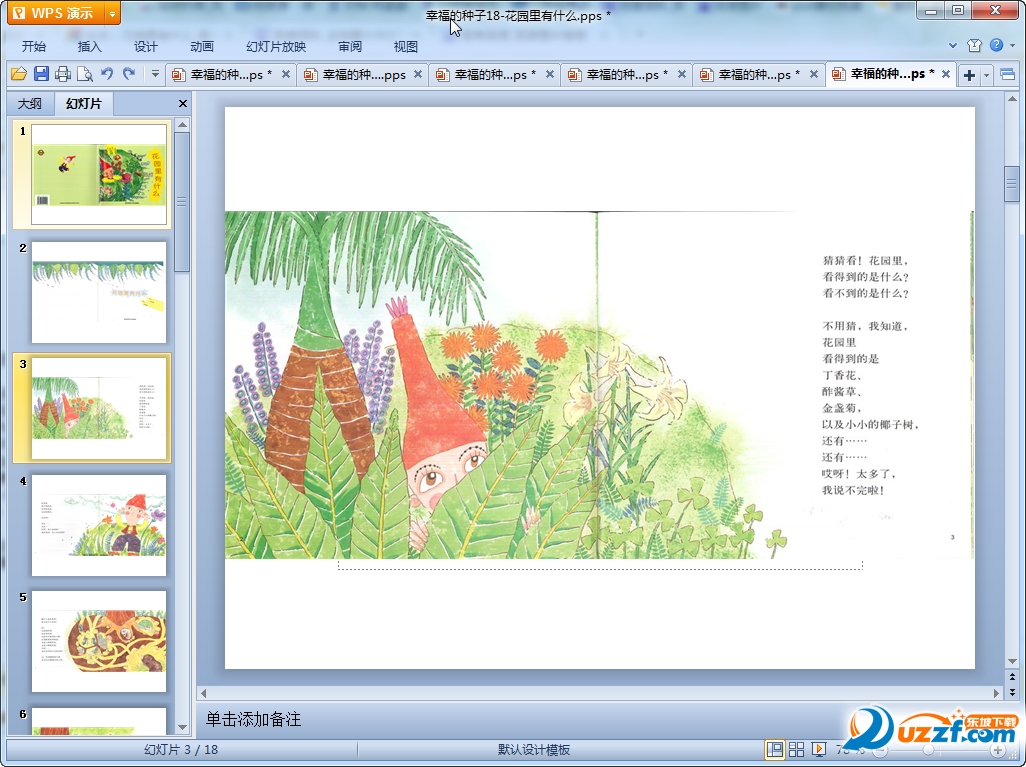
Task: Click the slide text 以及小小的椰子树，
Action: click(871, 424)
